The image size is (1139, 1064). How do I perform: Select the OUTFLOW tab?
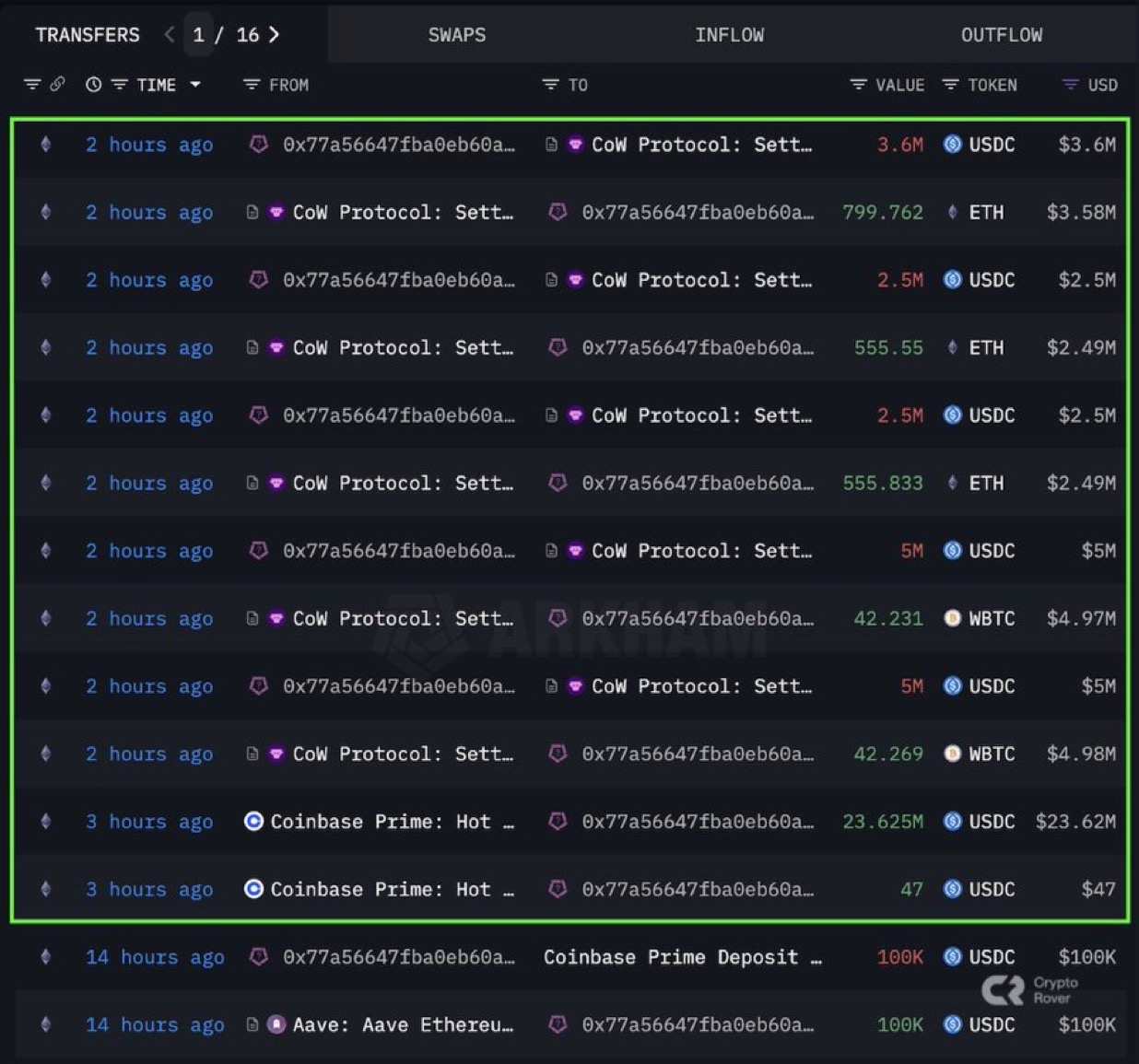click(1002, 35)
